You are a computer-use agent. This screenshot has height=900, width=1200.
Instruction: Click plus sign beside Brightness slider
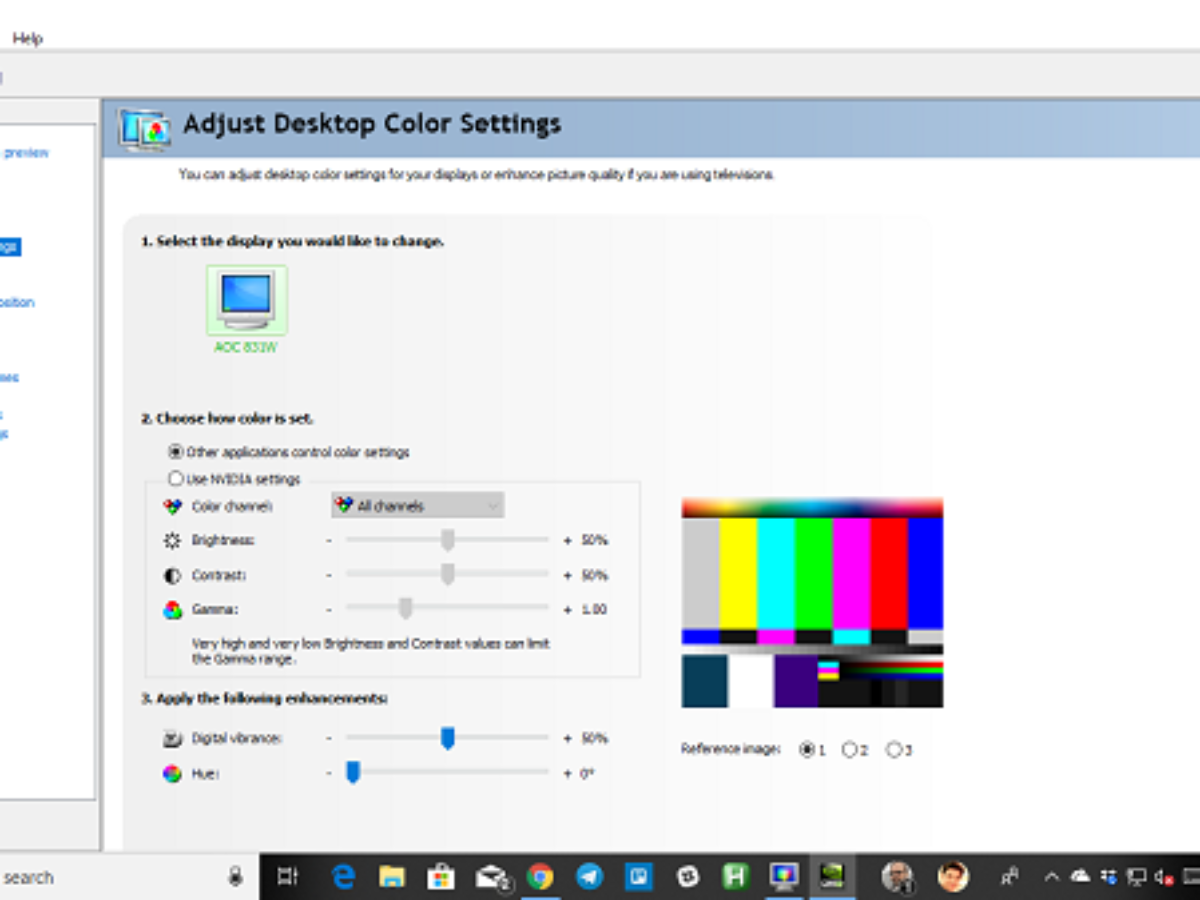click(567, 540)
